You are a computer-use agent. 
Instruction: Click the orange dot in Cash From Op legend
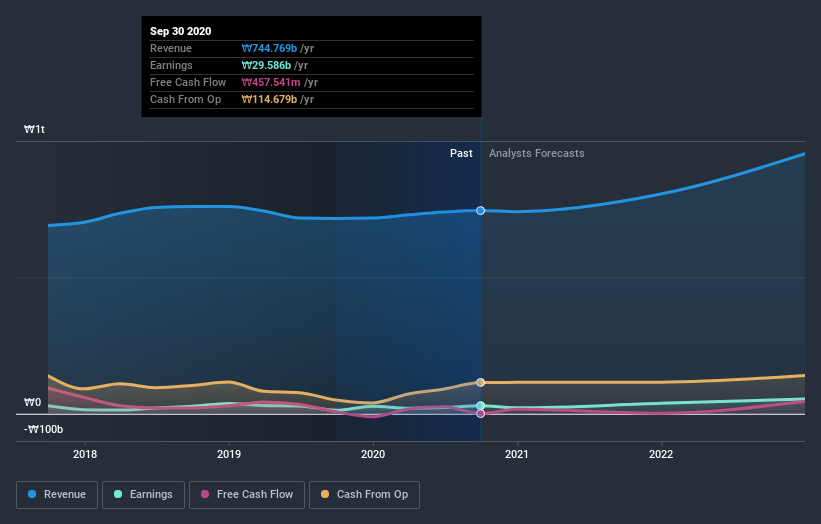pyautogui.click(x=325, y=494)
